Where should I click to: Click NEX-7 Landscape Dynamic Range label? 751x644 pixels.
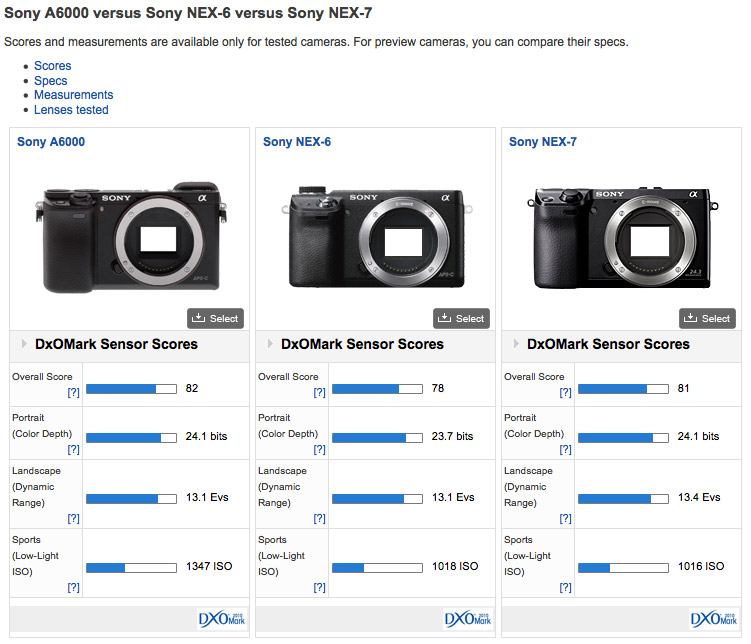click(x=528, y=486)
